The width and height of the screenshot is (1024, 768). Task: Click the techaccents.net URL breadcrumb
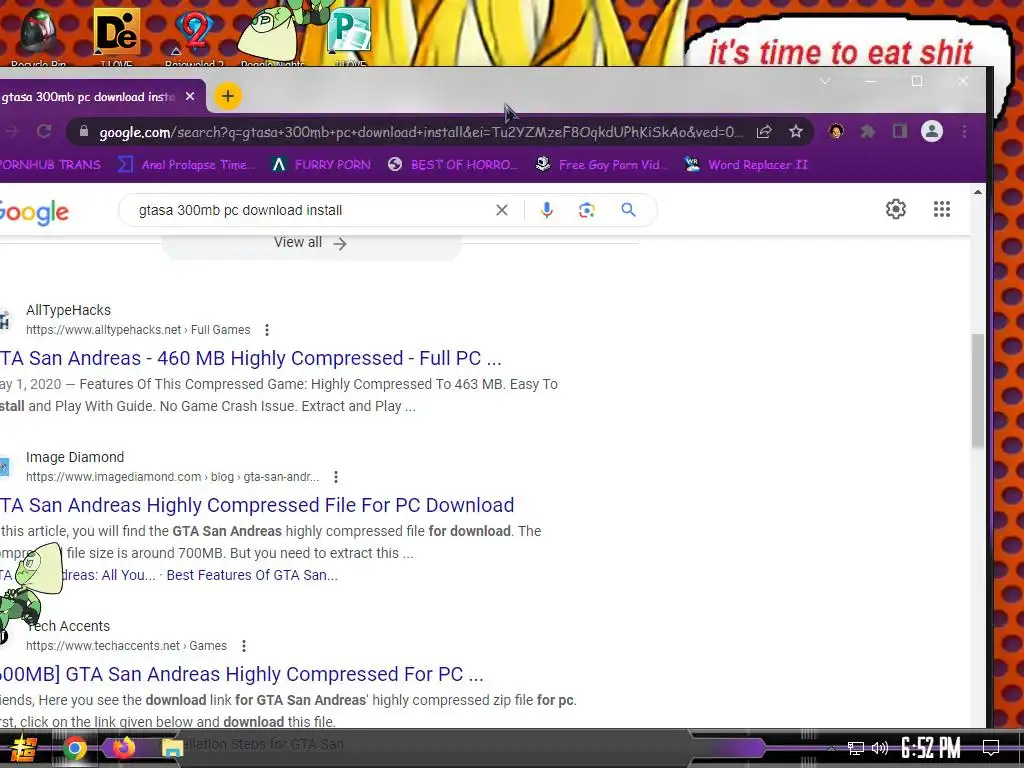click(x=126, y=646)
